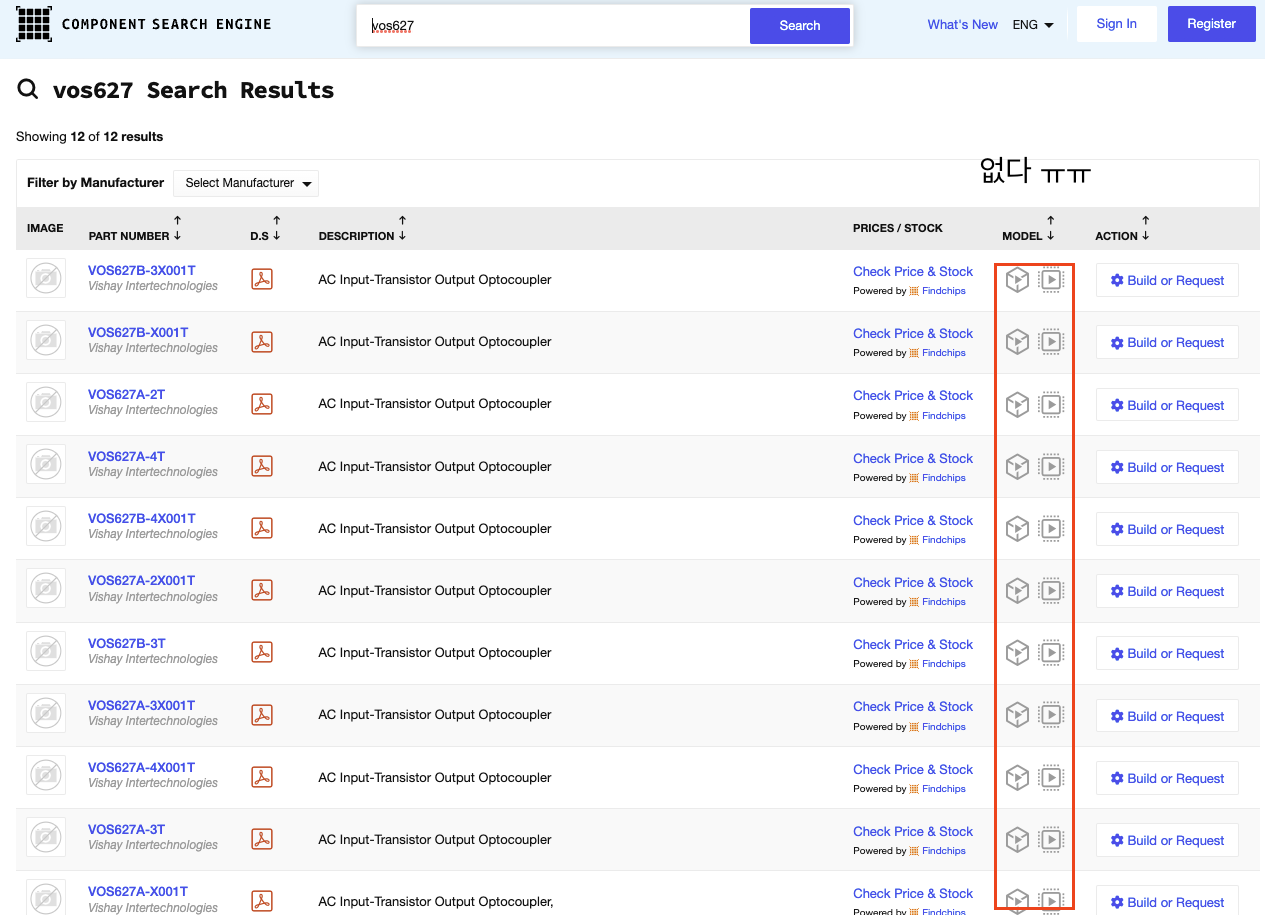Click the footprint chip icon for VOS627A-3T
1265x915 pixels.
coord(1051,839)
